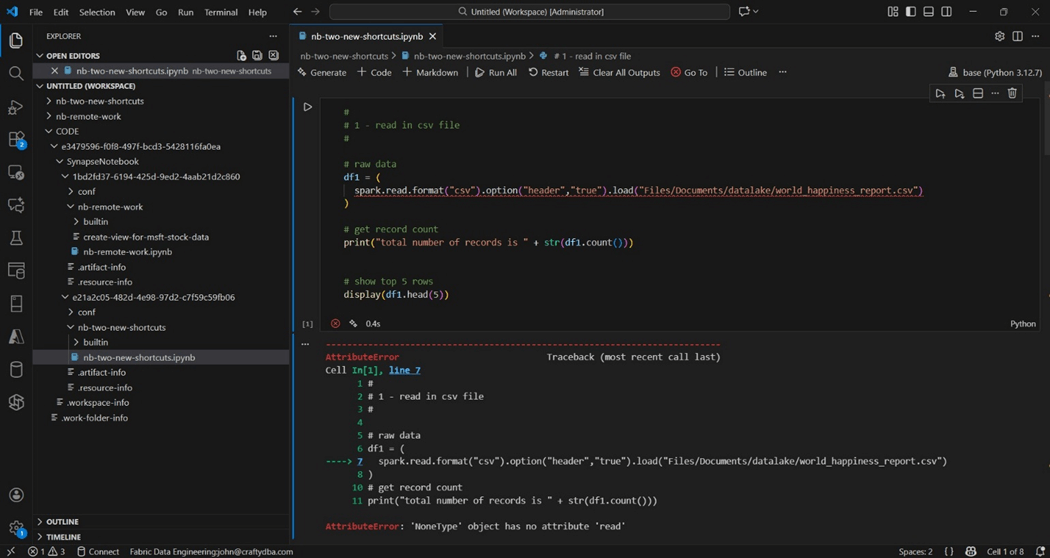1050x558 pixels.
Task: Delete the cell with trash icon
Action: pos(1012,93)
